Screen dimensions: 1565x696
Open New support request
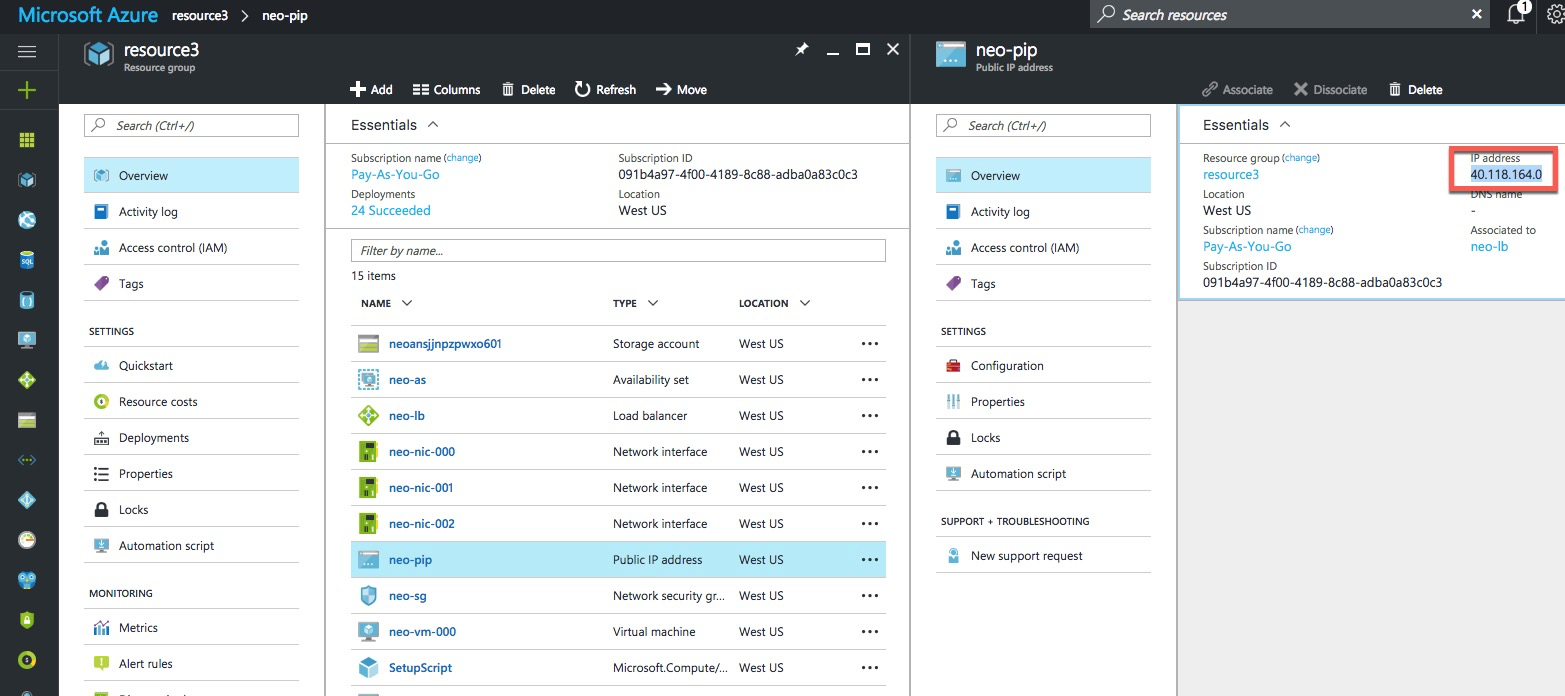coord(1043,555)
